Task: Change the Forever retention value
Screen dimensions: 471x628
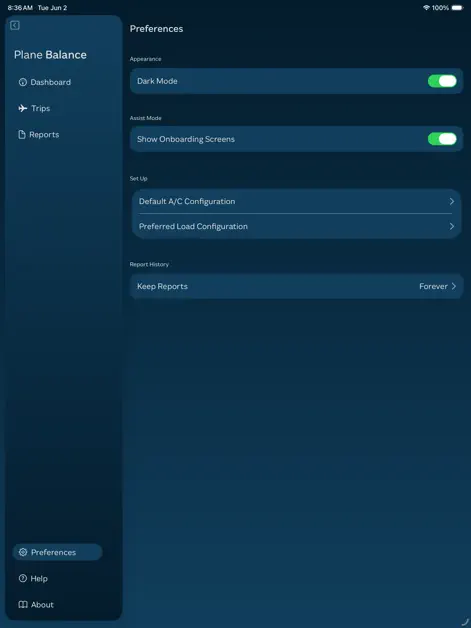Action: coord(433,286)
